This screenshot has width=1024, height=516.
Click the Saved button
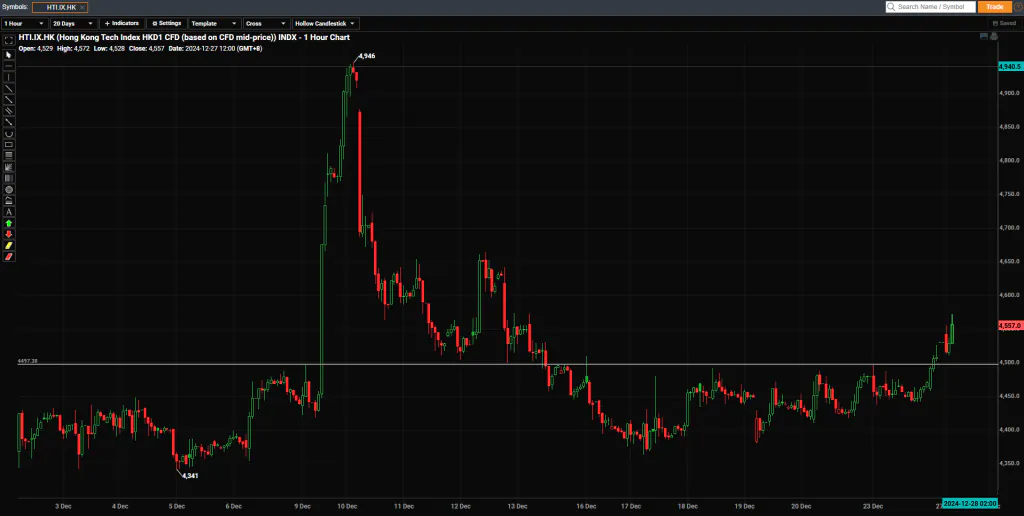tap(1004, 24)
